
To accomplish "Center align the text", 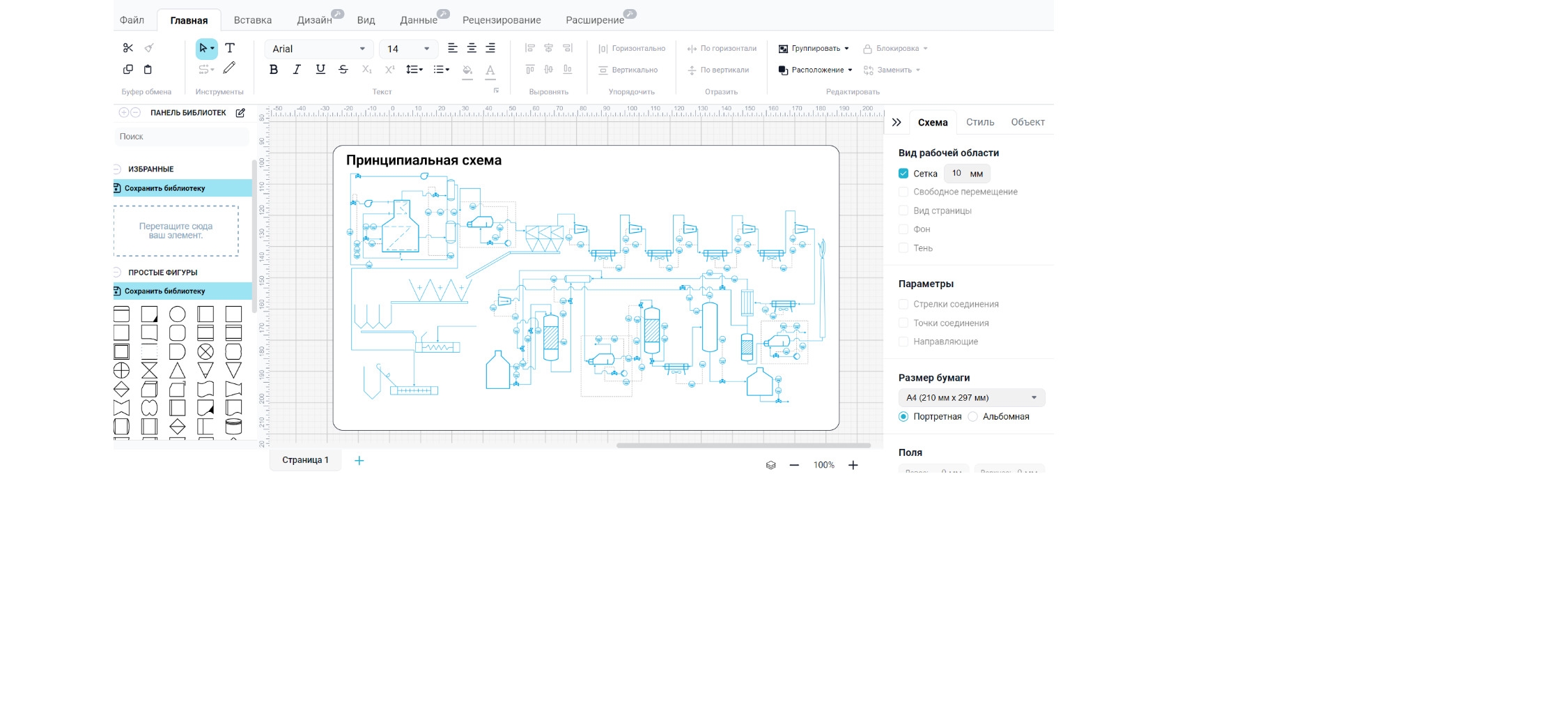I will [472, 48].
